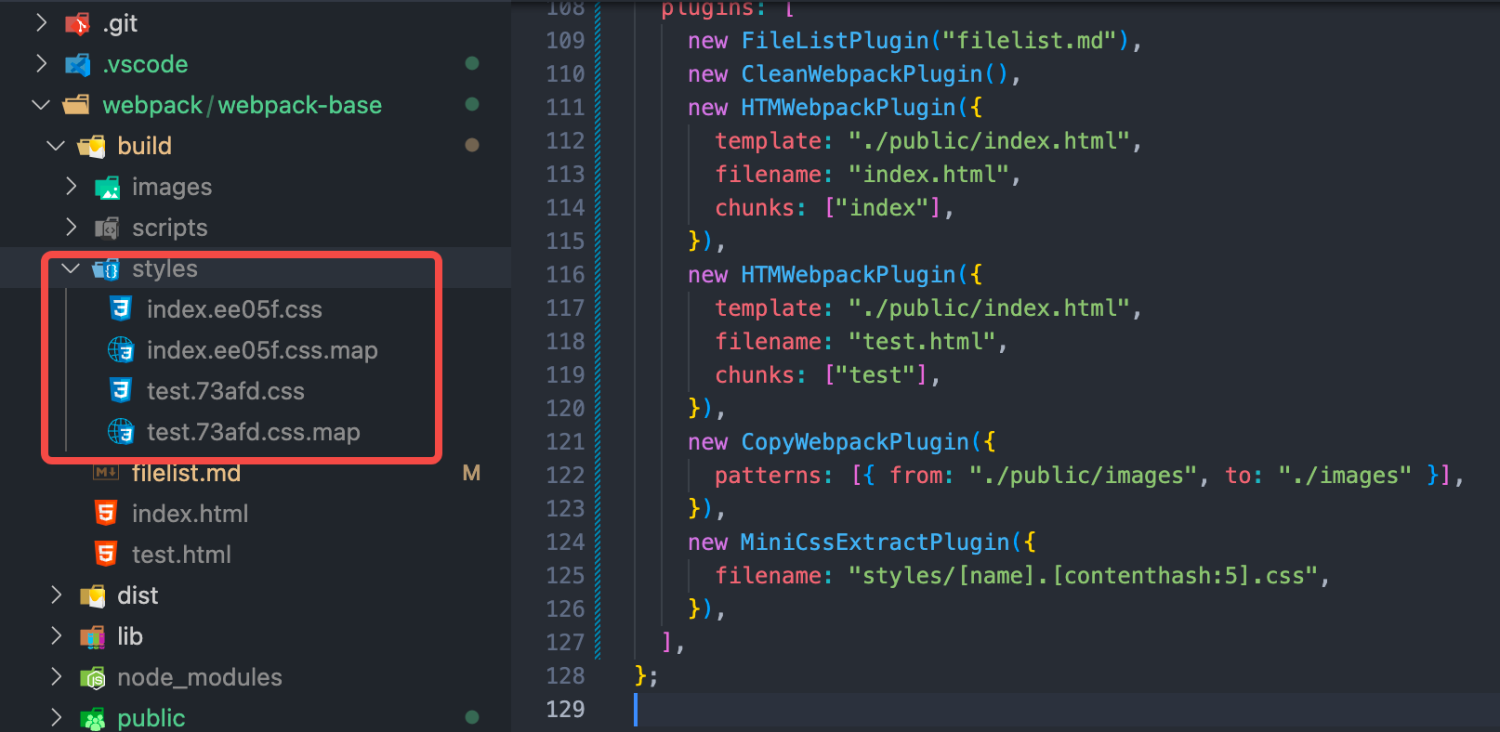Click map icon beside test.73afd.css.map

[121, 432]
